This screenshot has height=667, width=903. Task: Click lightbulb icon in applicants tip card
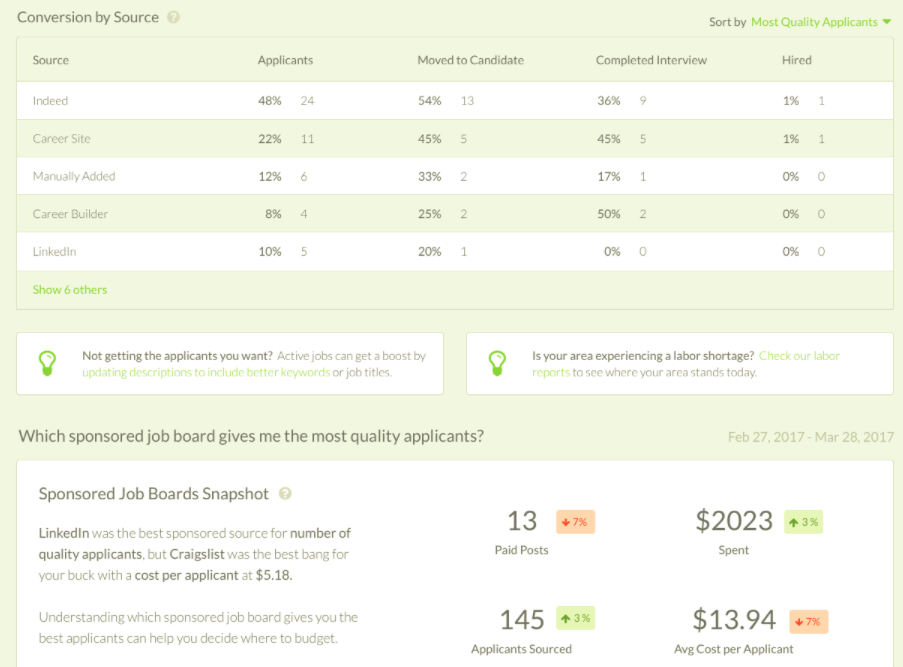point(47,363)
